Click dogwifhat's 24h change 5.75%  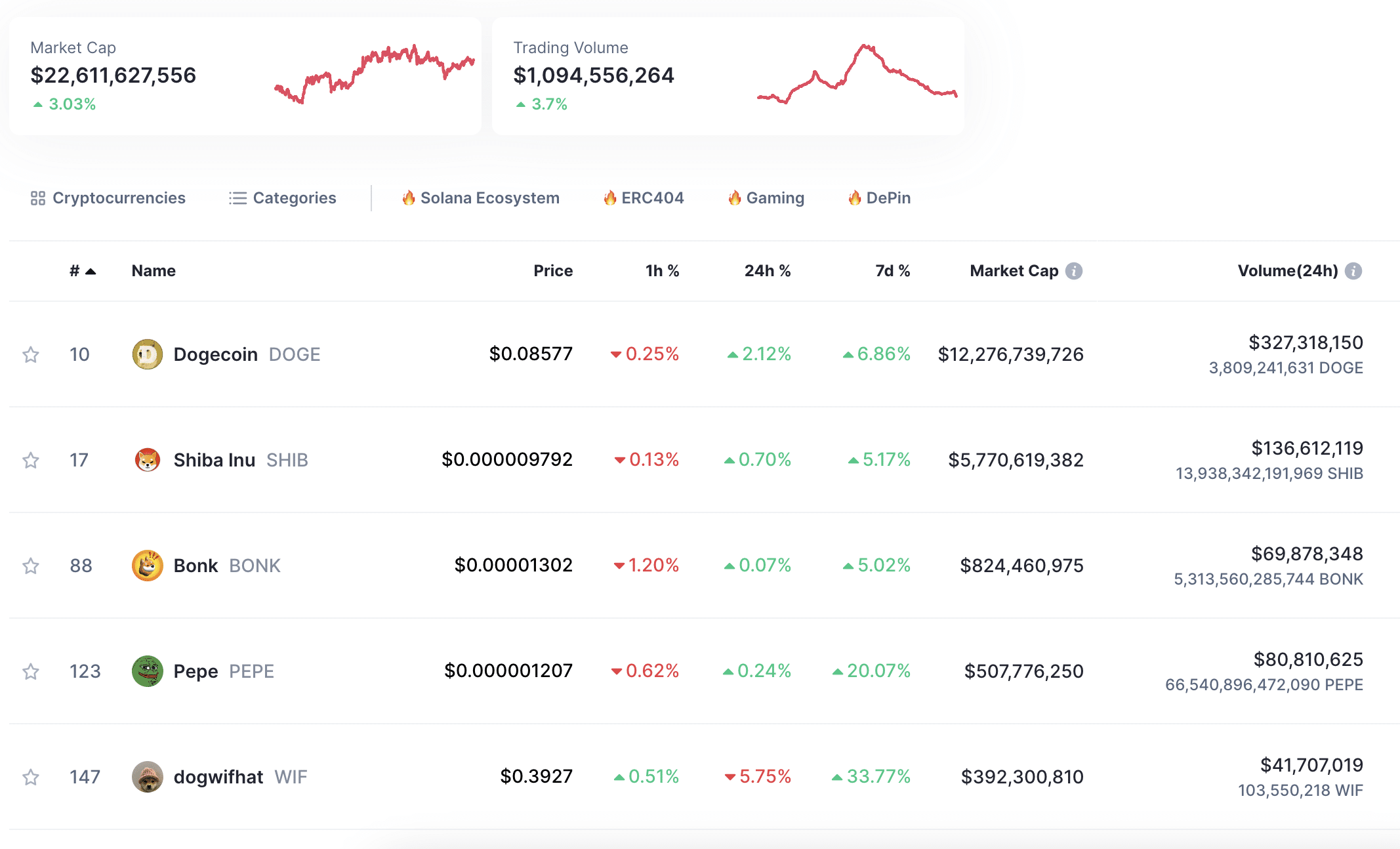click(758, 777)
